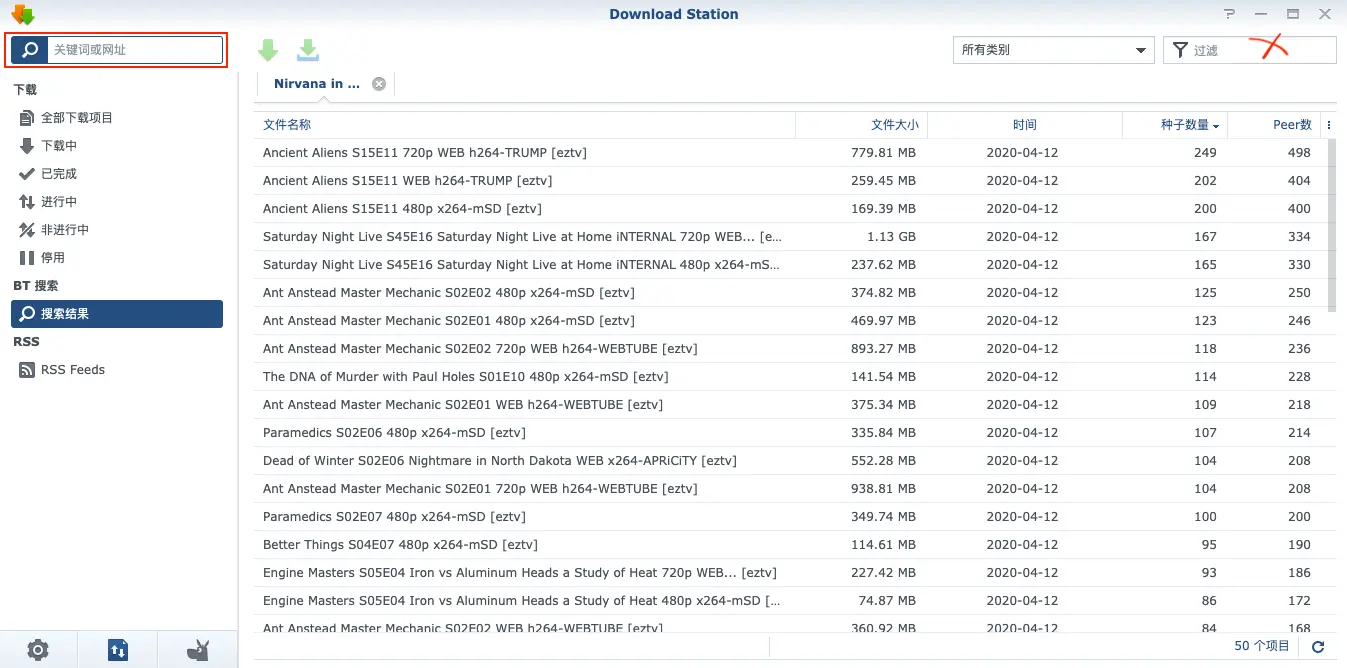Screen dimensions: 1347x668
Task: Click the green download arrow button
Action: 268,50
